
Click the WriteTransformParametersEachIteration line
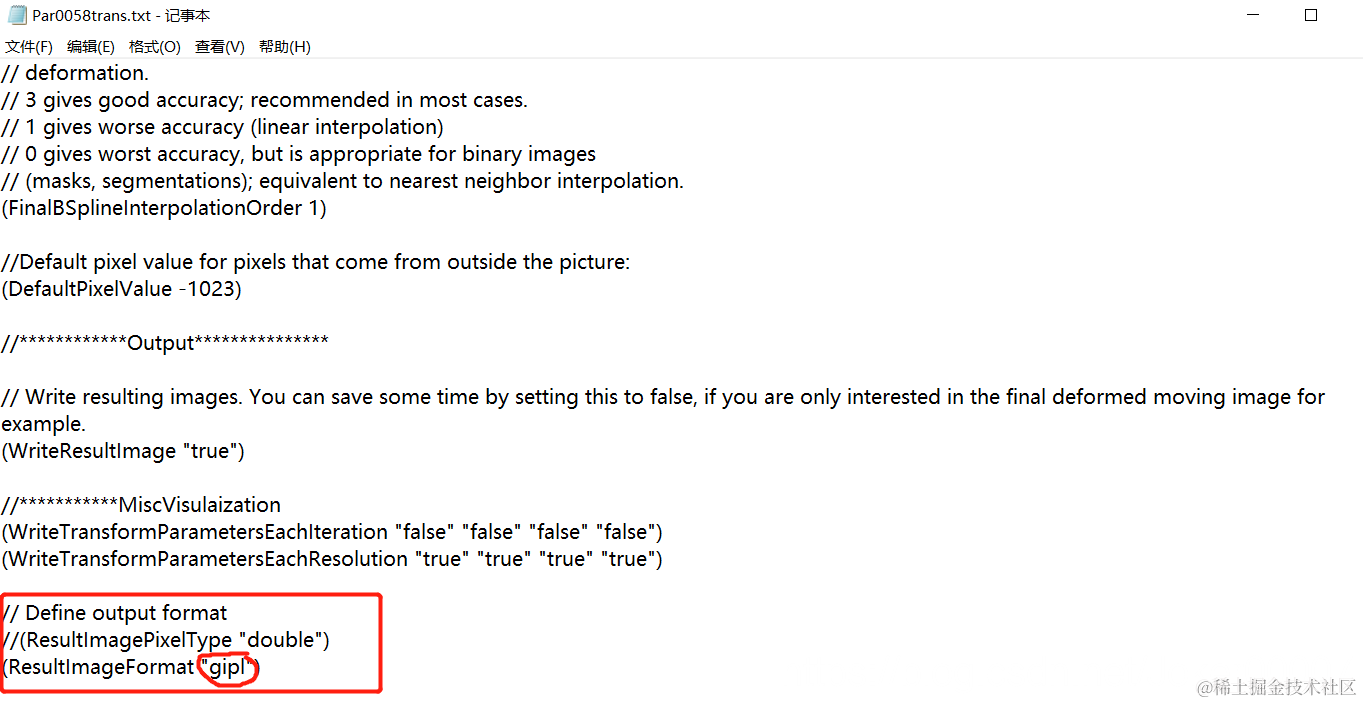332,532
